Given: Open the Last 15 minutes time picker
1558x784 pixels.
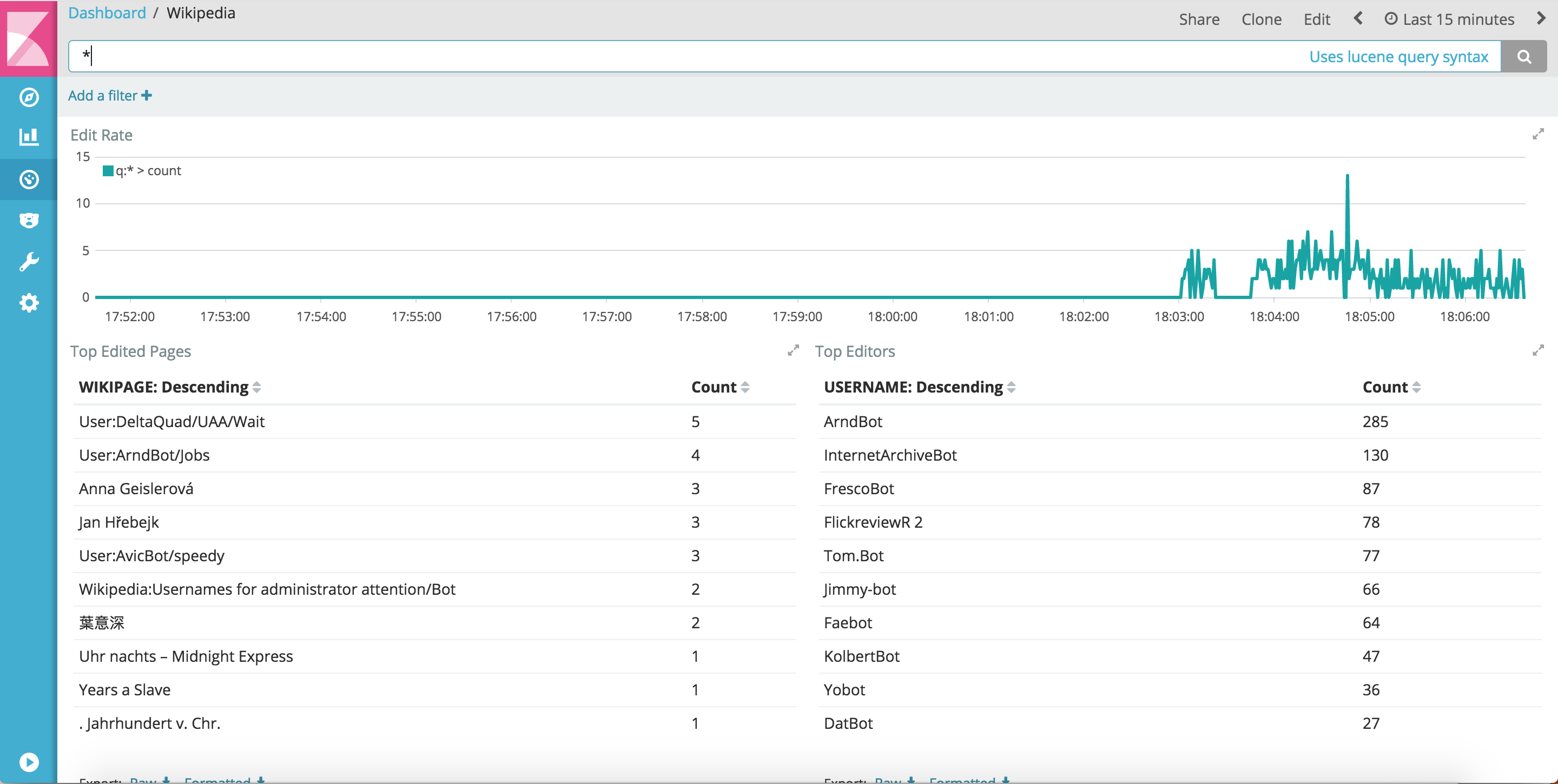Looking at the screenshot, I should point(1449,19).
